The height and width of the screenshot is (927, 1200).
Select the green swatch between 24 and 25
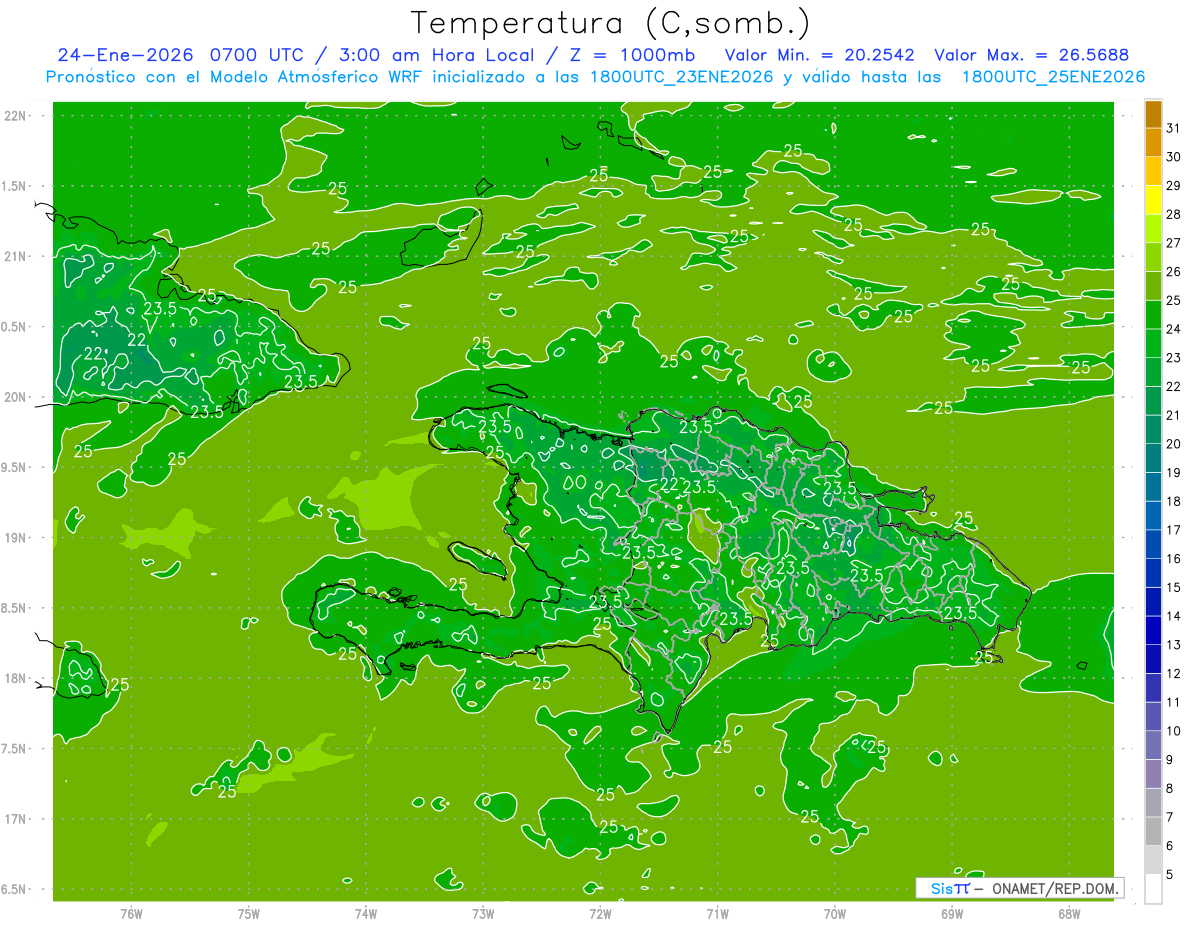coord(1153,314)
